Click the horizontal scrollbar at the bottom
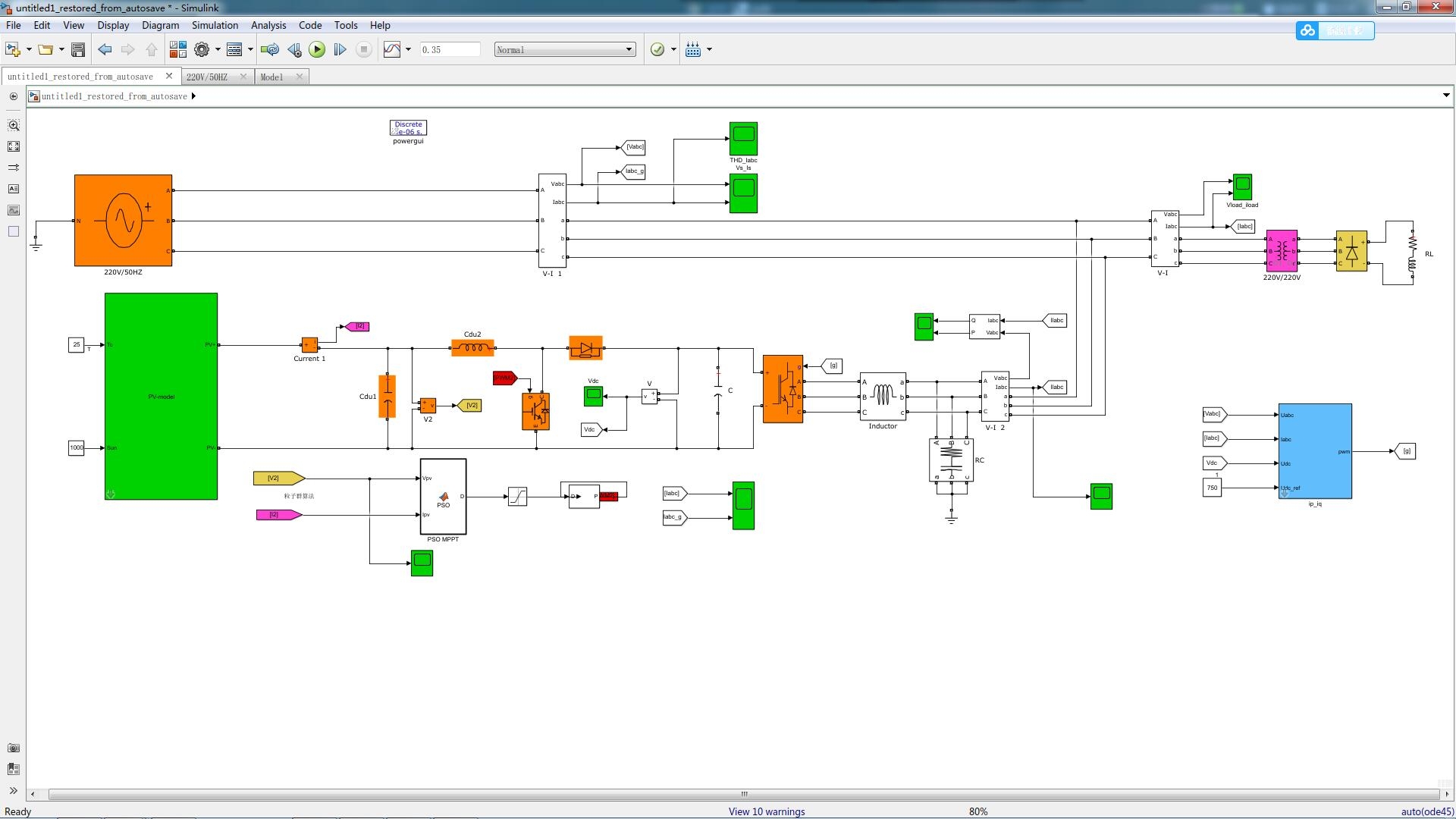Screen dimensions: 1456x819 (743, 794)
